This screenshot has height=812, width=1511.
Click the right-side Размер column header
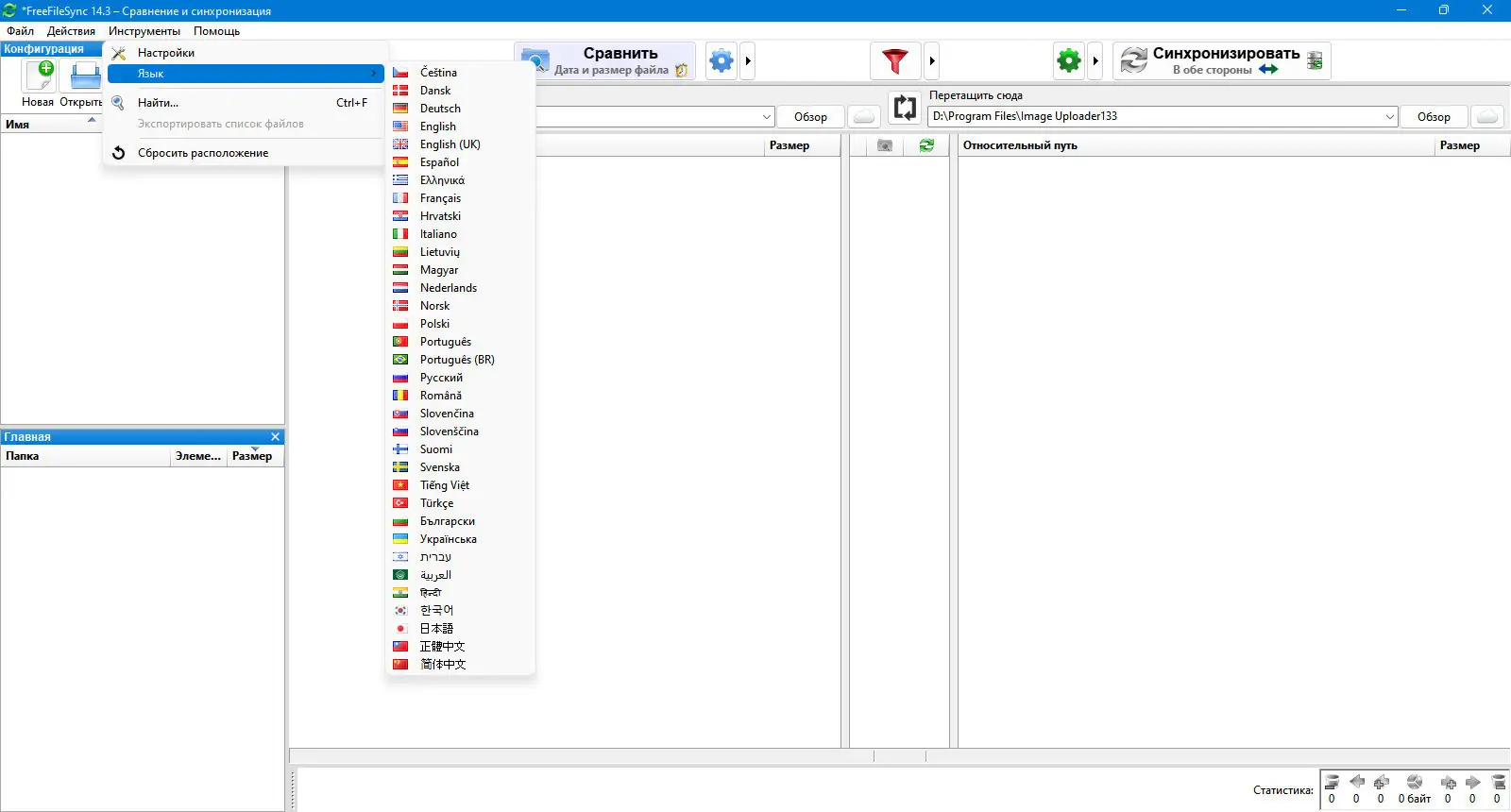tap(1471, 145)
